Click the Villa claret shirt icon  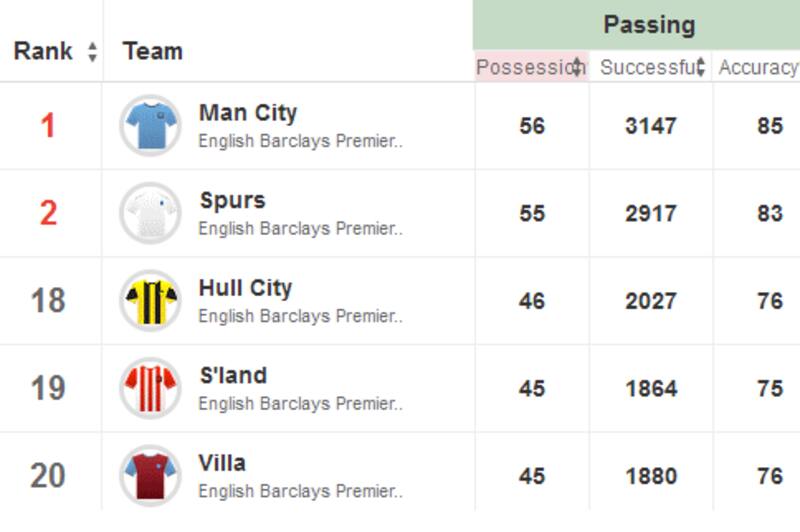pos(151,476)
